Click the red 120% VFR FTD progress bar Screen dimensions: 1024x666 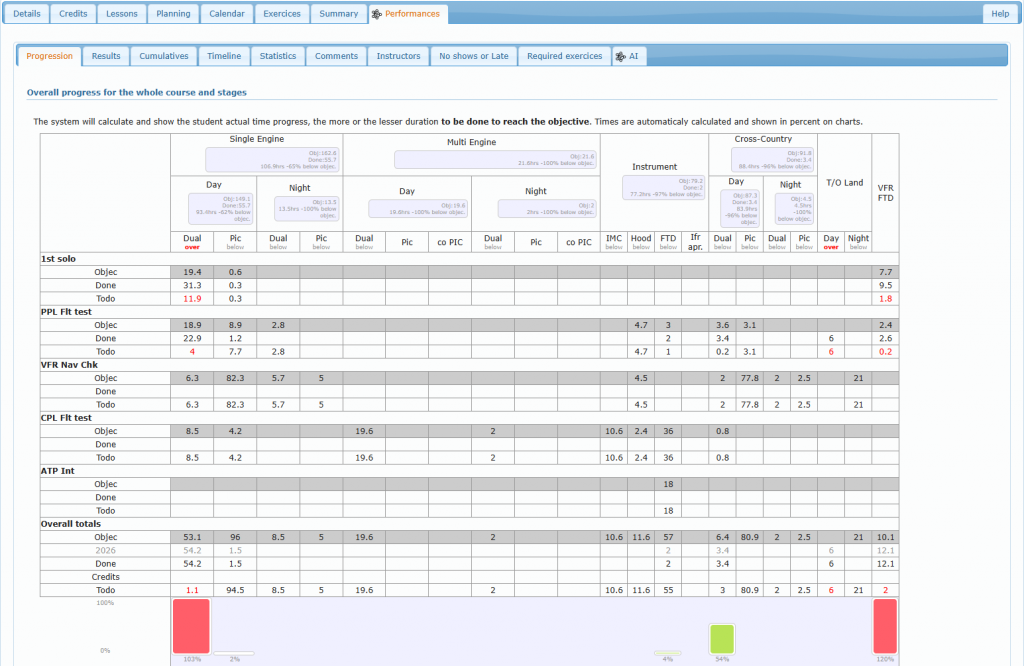click(885, 626)
